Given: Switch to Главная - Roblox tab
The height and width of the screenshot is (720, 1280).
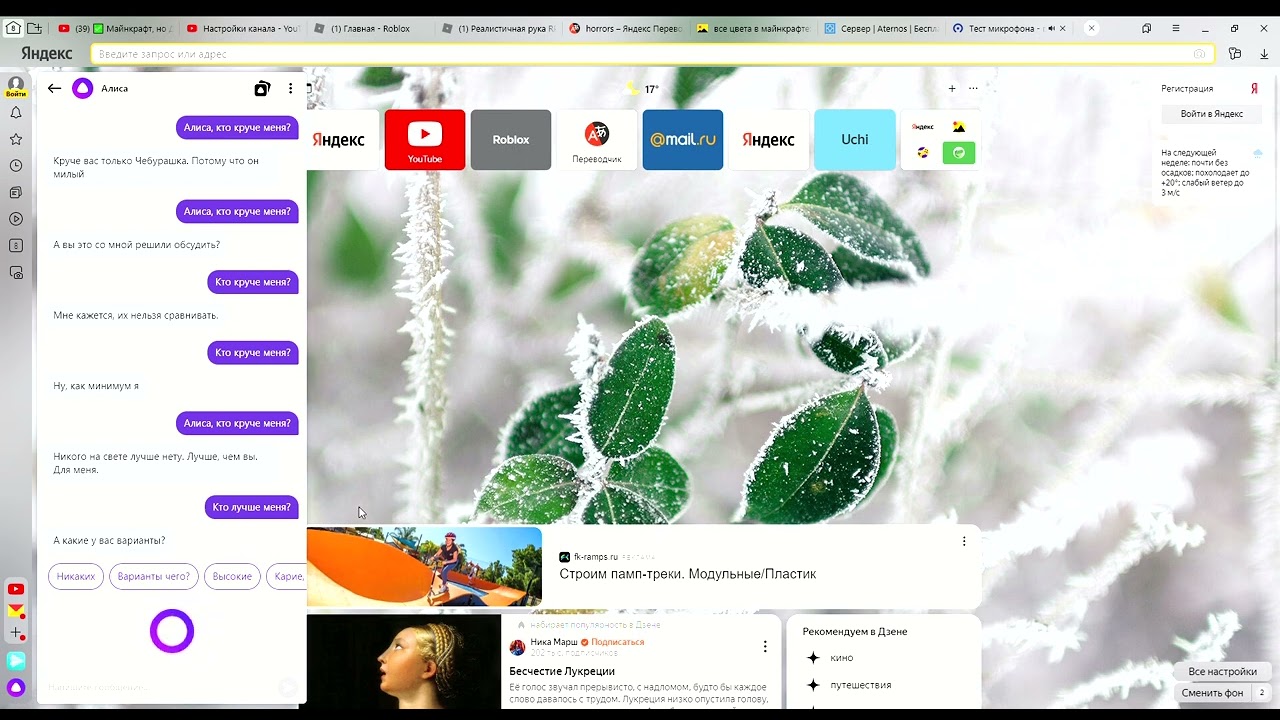Looking at the screenshot, I should tap(370, 29).
